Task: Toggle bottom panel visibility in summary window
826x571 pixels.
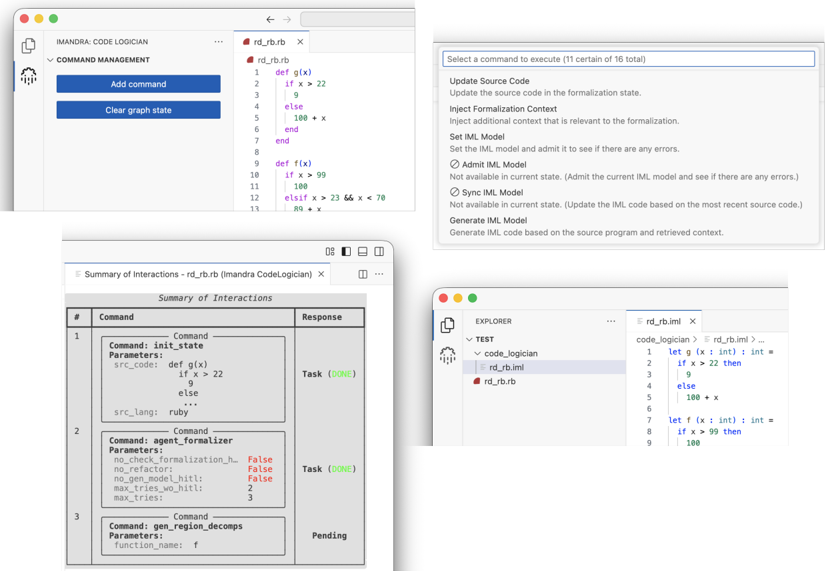Action: point(362,252)
